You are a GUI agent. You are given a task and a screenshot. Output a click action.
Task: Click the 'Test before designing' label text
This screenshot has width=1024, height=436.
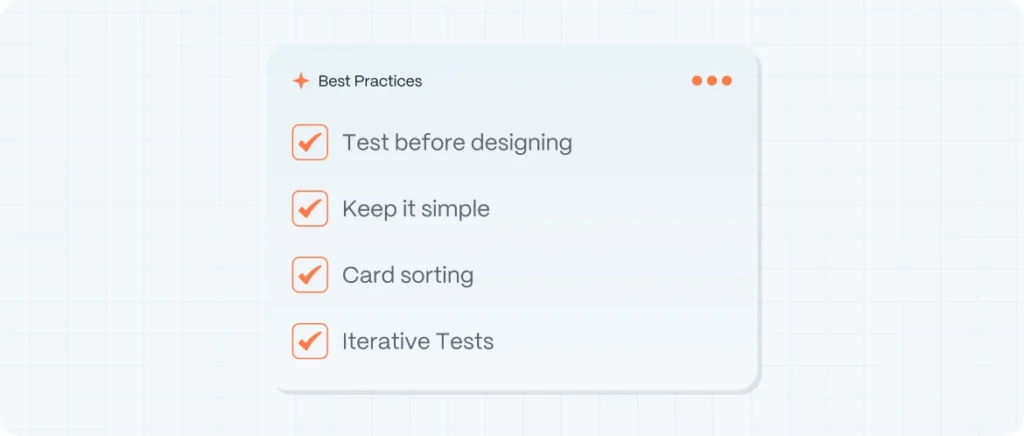coord(457,143)
